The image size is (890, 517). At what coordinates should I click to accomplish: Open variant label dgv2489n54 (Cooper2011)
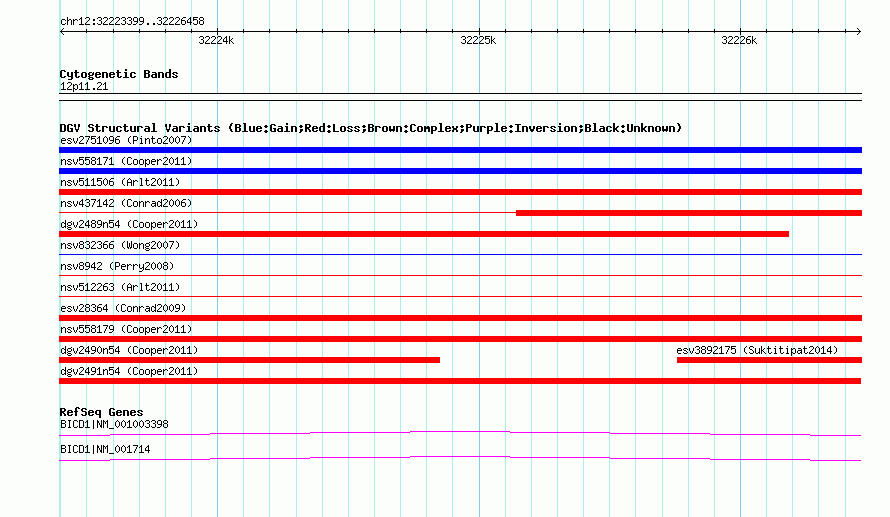(x=129, y=224)
